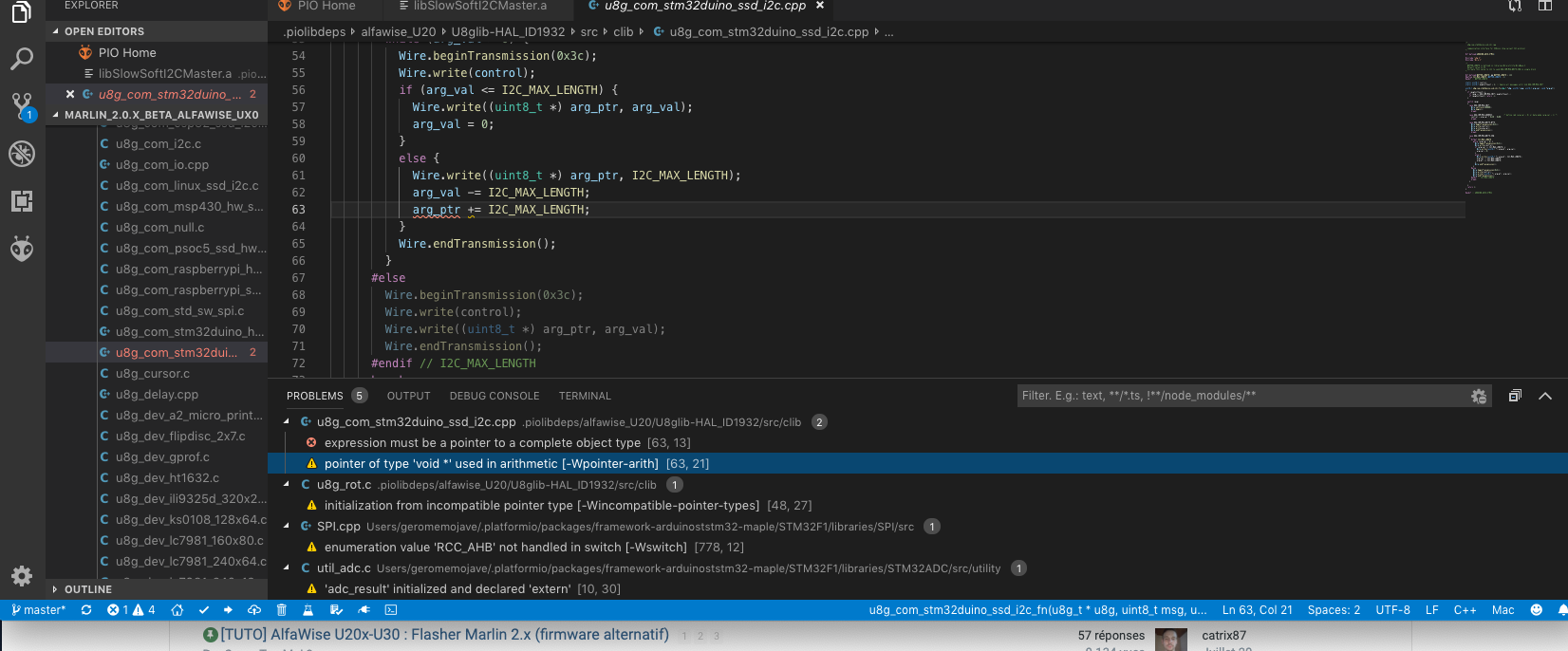Click Ln 63, Col 21 cursor position
Screen dimensions: 1568x651
tap(1258, 610)
